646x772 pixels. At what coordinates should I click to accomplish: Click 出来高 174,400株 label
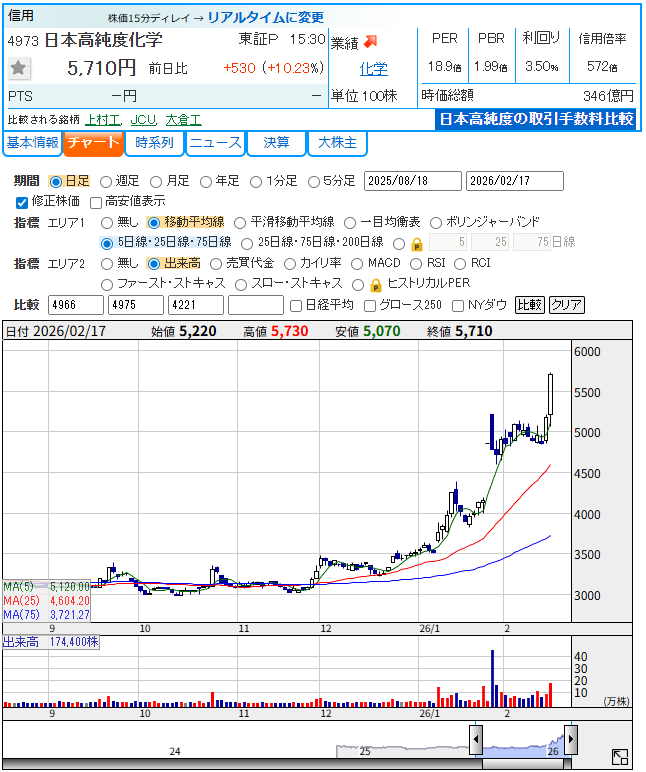tap(51, 642)
